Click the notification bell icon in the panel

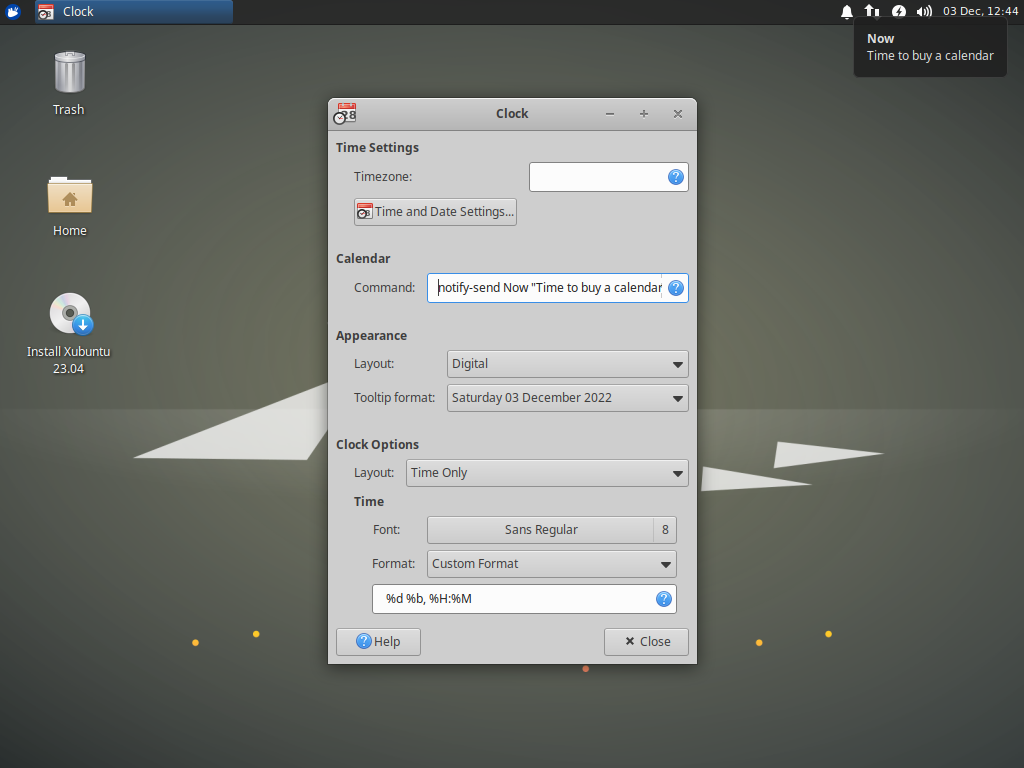pyautogui.click(x=846, y=11)
